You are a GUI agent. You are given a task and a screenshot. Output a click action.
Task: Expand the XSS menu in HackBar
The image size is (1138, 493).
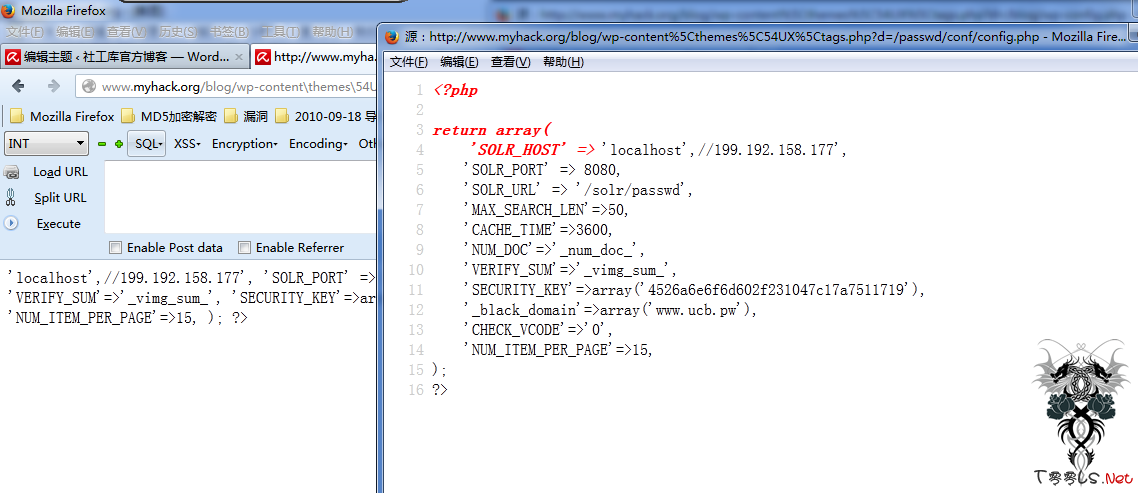[187, 144]
